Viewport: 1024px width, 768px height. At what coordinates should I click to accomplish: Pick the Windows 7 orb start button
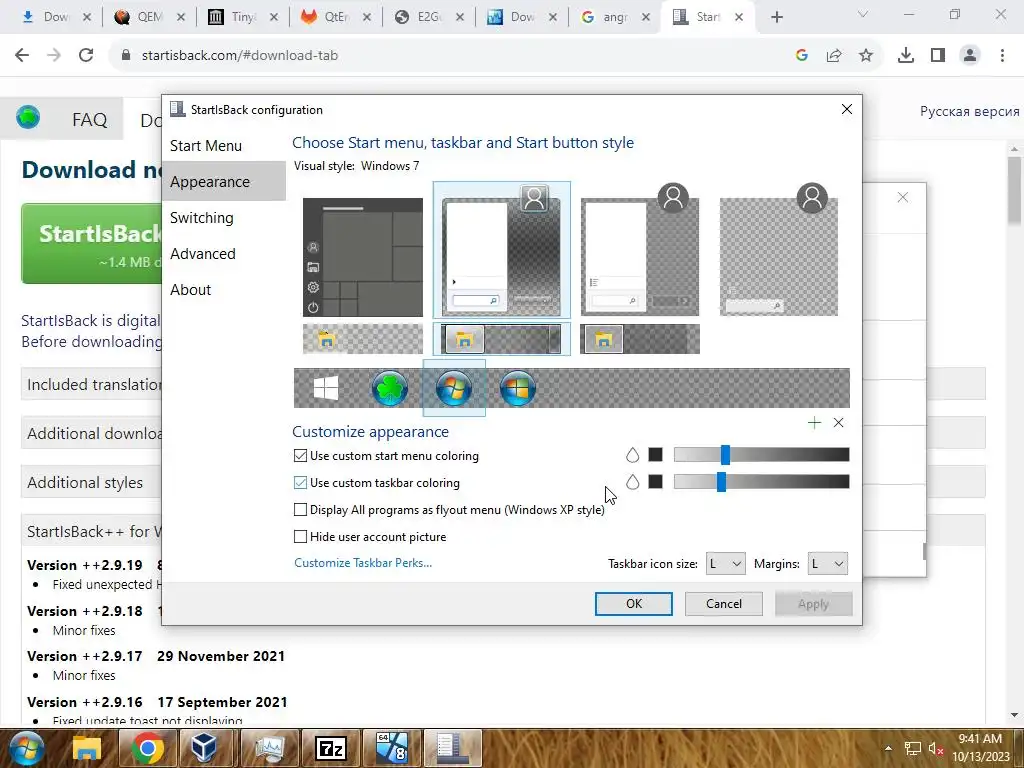click(x=454, y=388)
